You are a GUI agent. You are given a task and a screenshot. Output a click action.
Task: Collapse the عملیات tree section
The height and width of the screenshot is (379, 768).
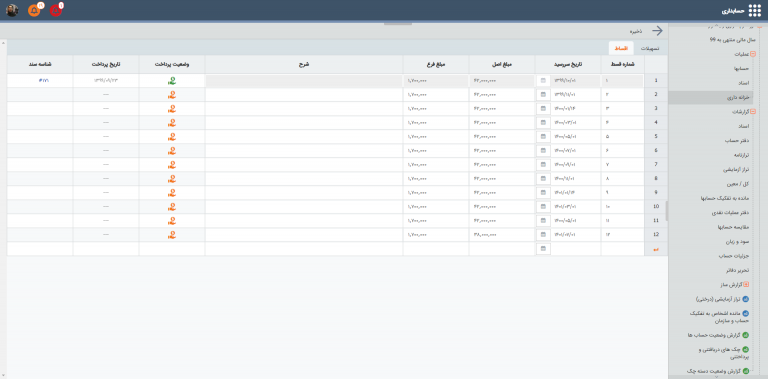[753, 54]
